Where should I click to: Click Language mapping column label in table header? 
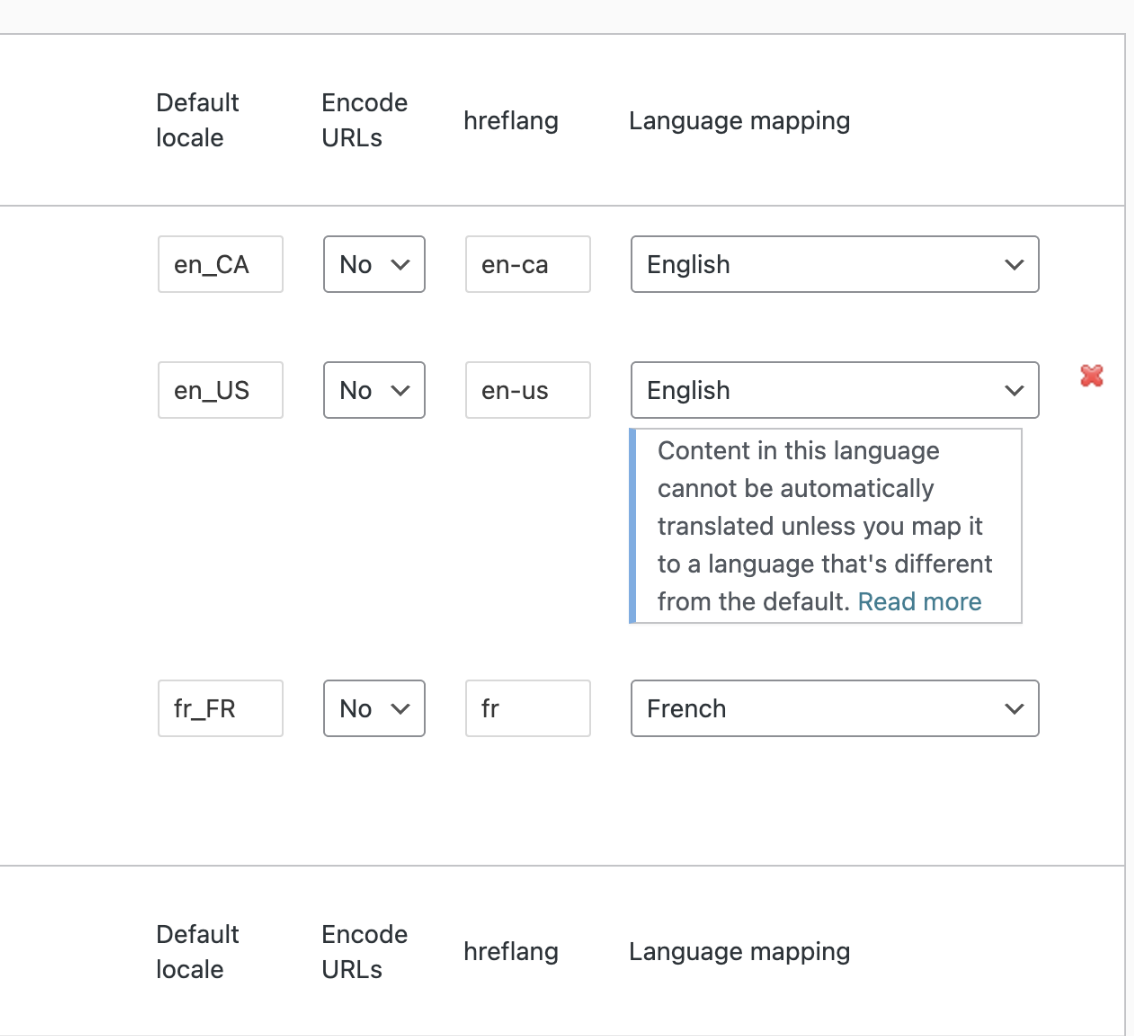click(739, 121)
